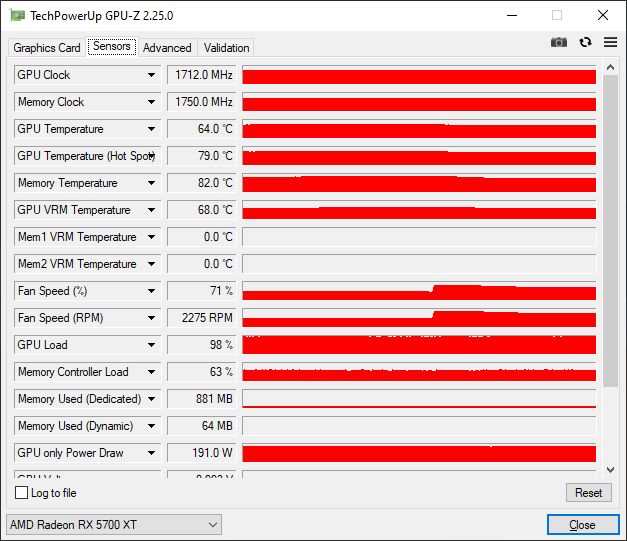Click the 191.0 W power draw value
Viewport: 627px width, 541px height.
click(x=202, y=453)
